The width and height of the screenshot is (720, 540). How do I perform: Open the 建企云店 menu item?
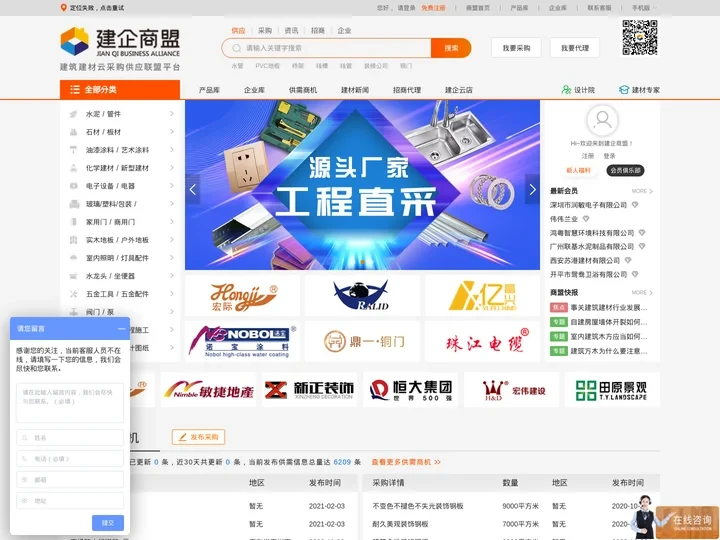[x=459, y=90]
